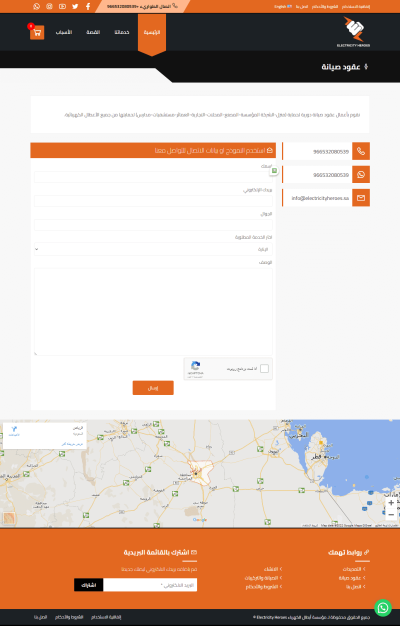The height and width of the screenshot is (626, 400).
Task: Zoom out on the Google map
Action: pos(391,515)
